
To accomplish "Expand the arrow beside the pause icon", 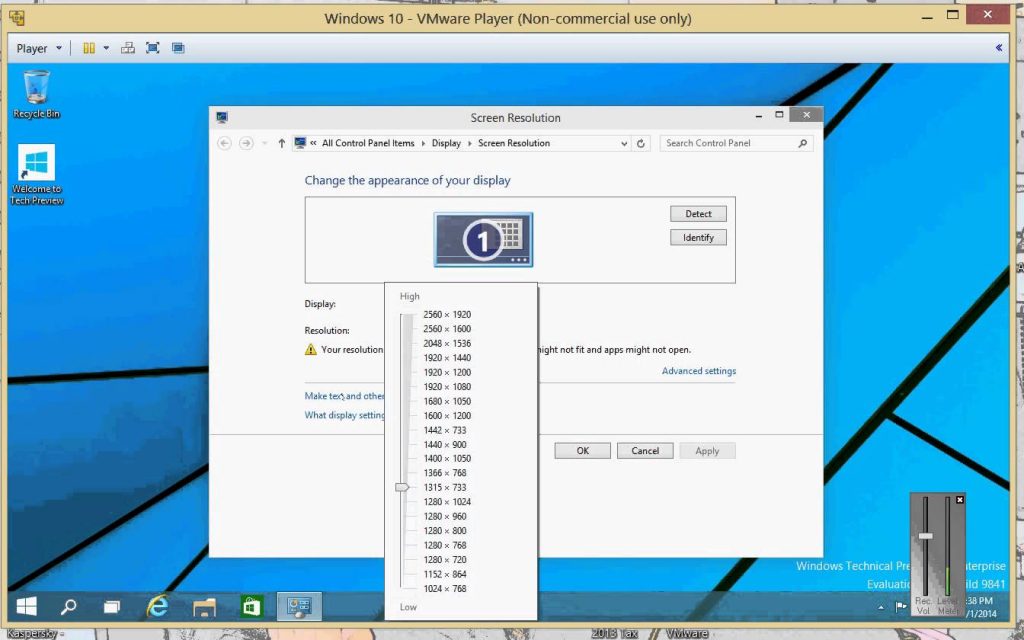I will (x=106, y=48).
